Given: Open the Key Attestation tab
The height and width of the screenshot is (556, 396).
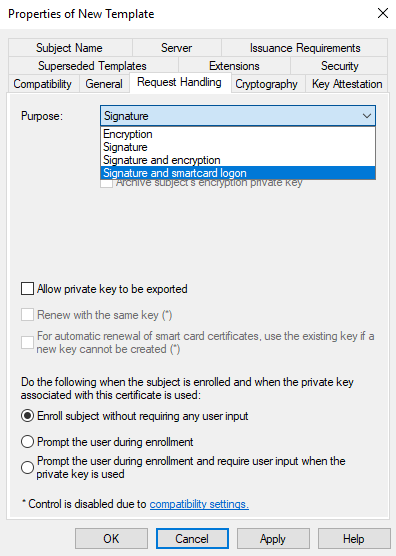Looking at the screenshot, I should (347, 84).
